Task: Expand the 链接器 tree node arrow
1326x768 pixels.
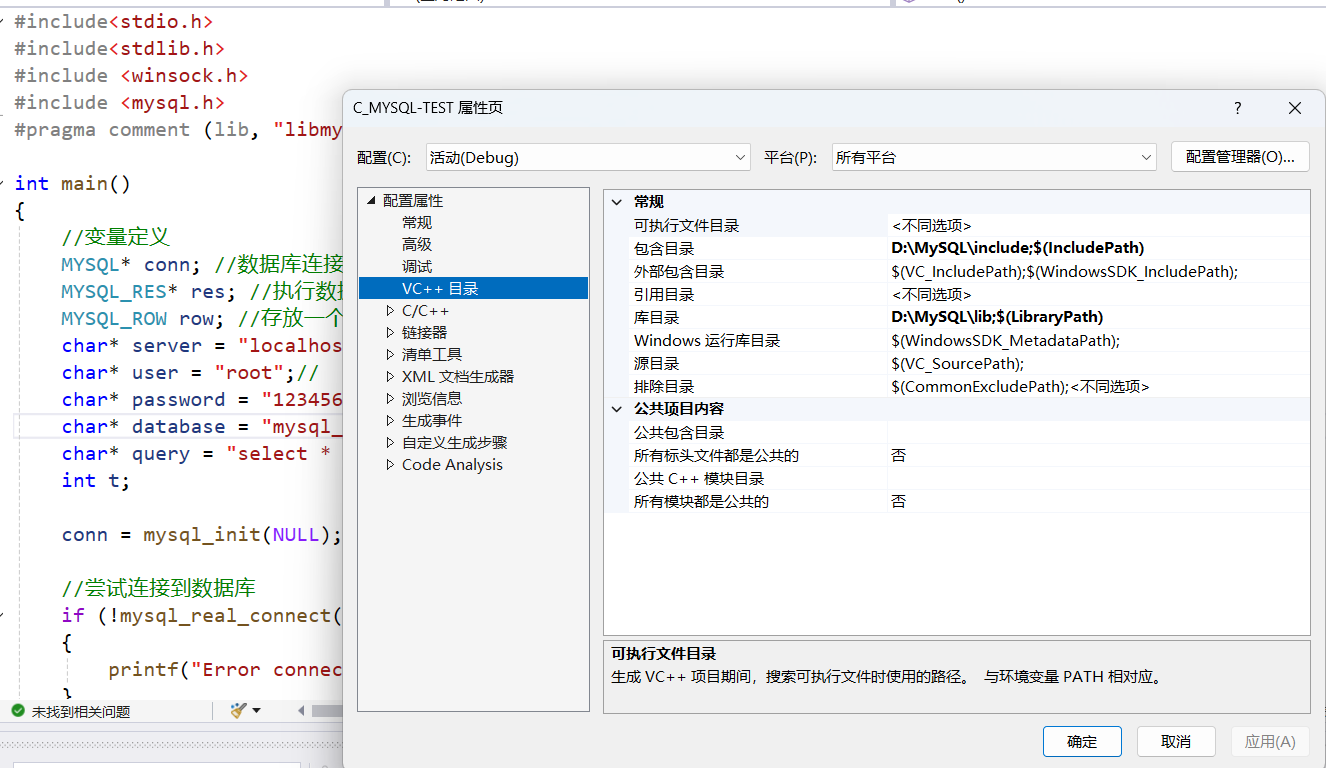Action: (391, 333)
